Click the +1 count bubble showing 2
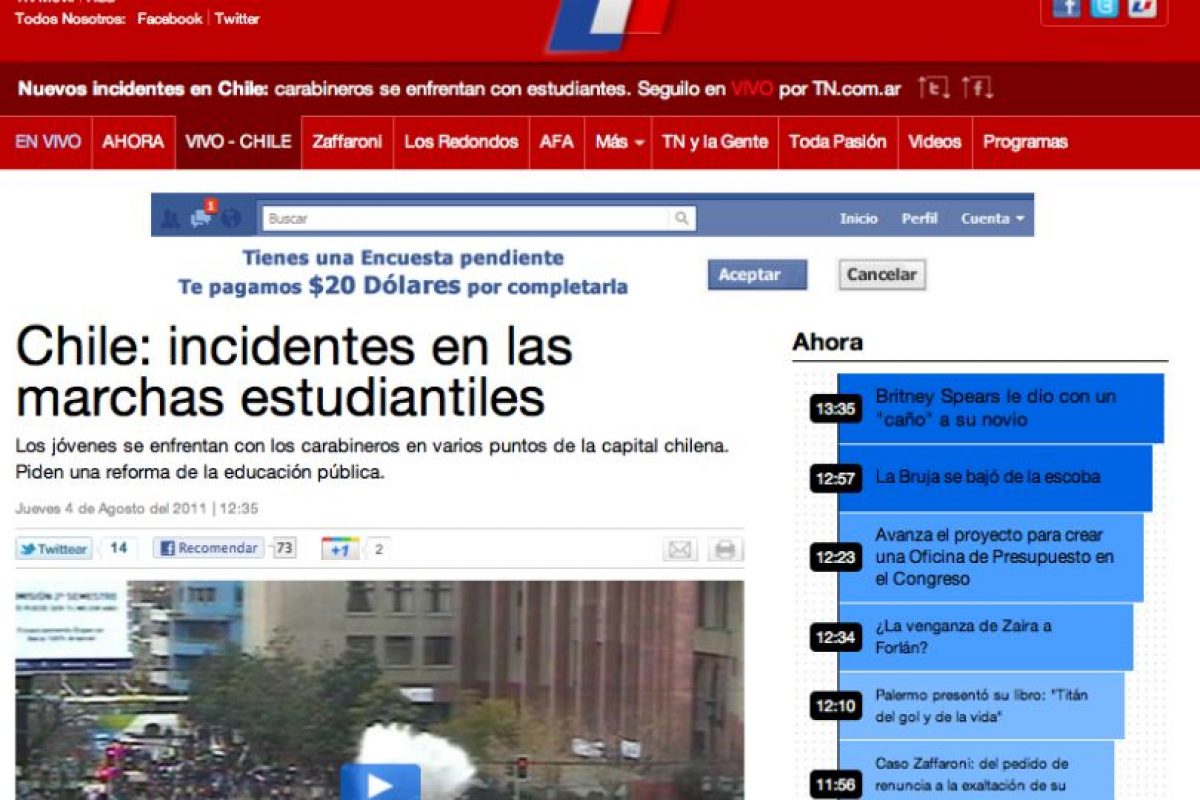 pyautogui.click(x=378, y=549)
